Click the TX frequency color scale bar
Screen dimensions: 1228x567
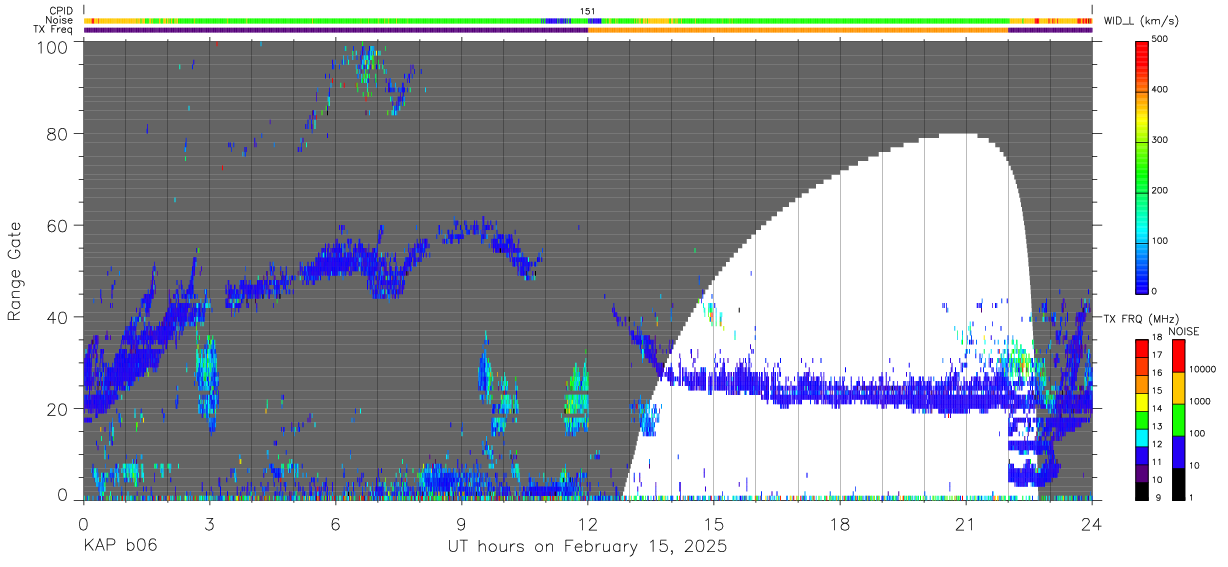[1143, 420]
